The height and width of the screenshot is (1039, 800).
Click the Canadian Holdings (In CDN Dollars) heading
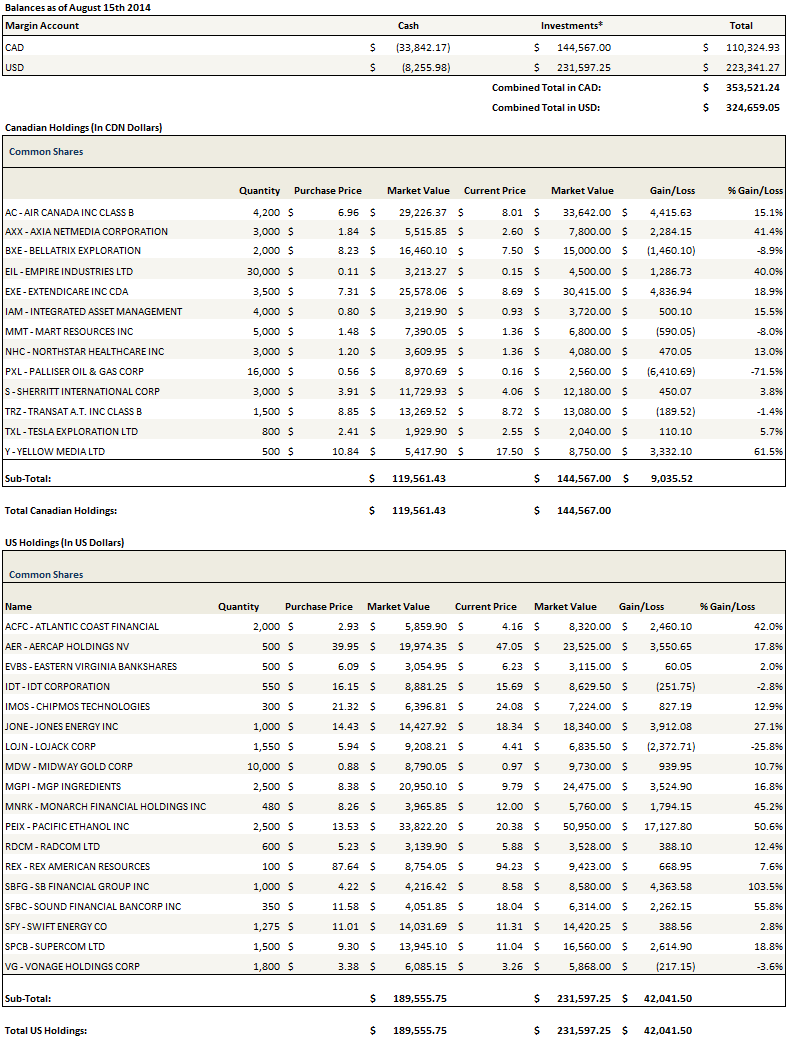click(83, 128)
